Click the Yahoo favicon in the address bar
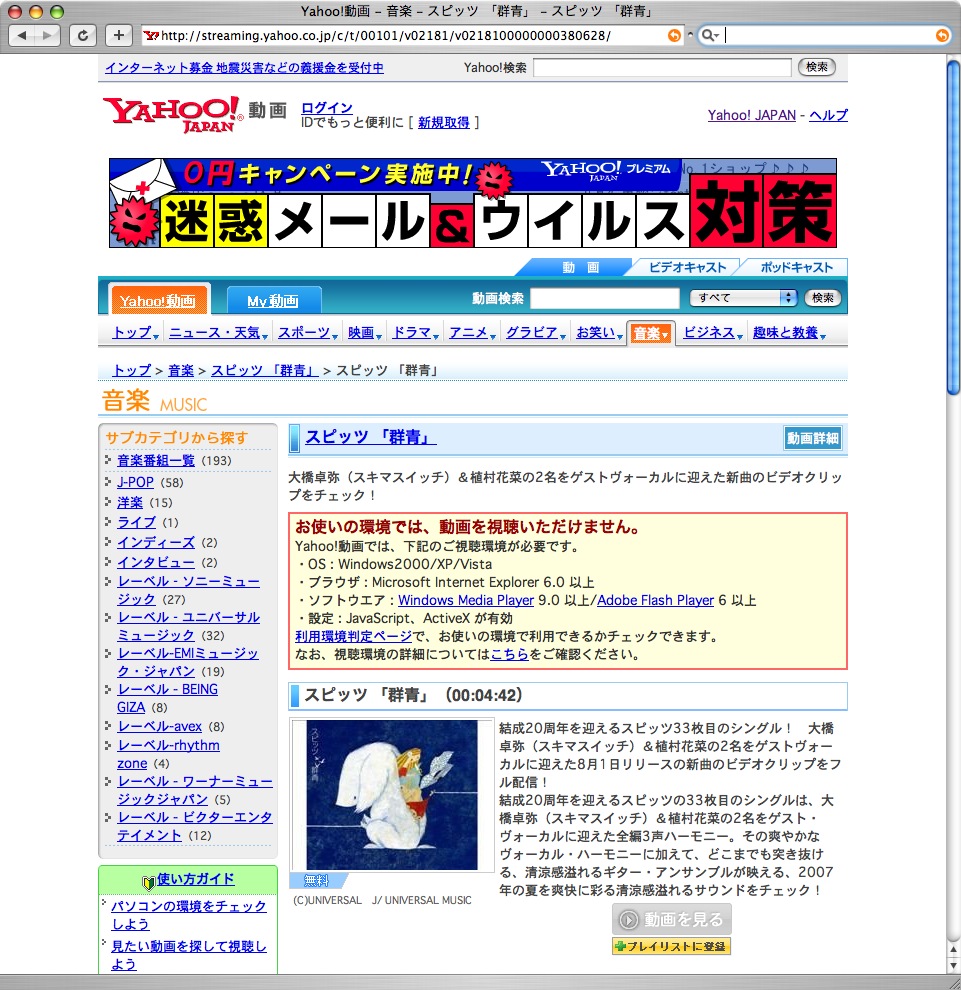This screenshot has width=961, height=990. coord(151,35)
